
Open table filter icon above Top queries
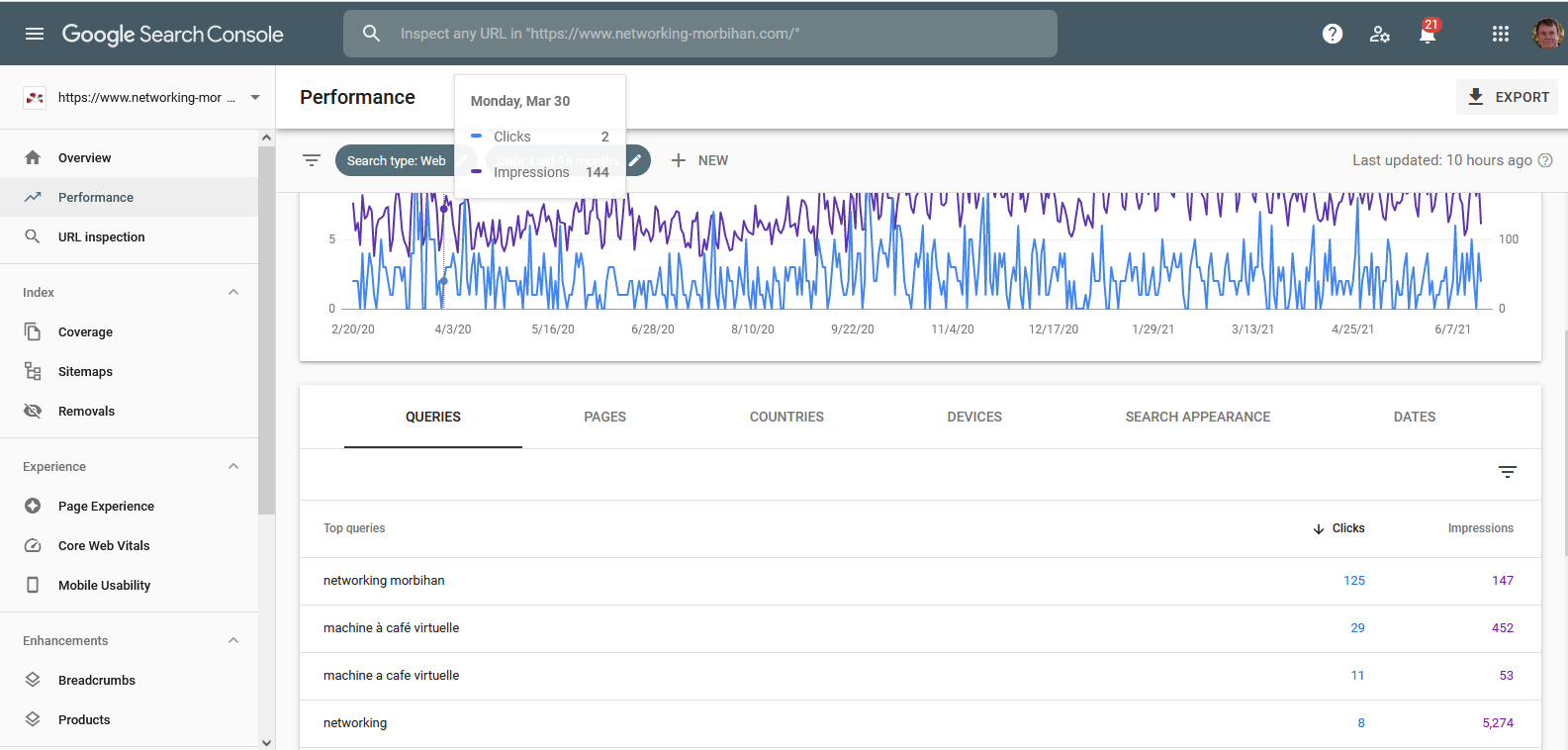(x=1508, y=472)
